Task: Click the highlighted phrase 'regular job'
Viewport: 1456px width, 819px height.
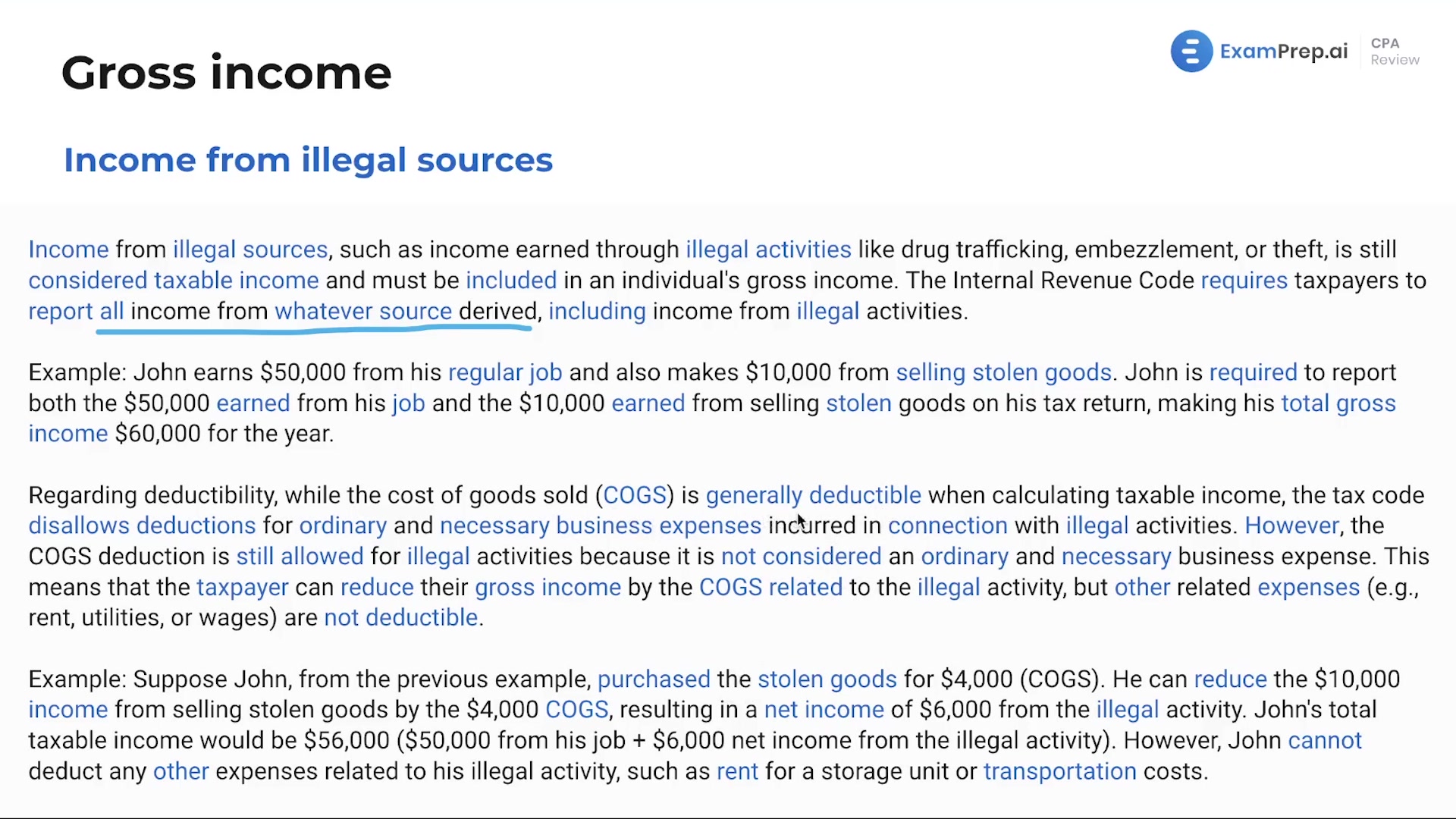Action: 505,372
